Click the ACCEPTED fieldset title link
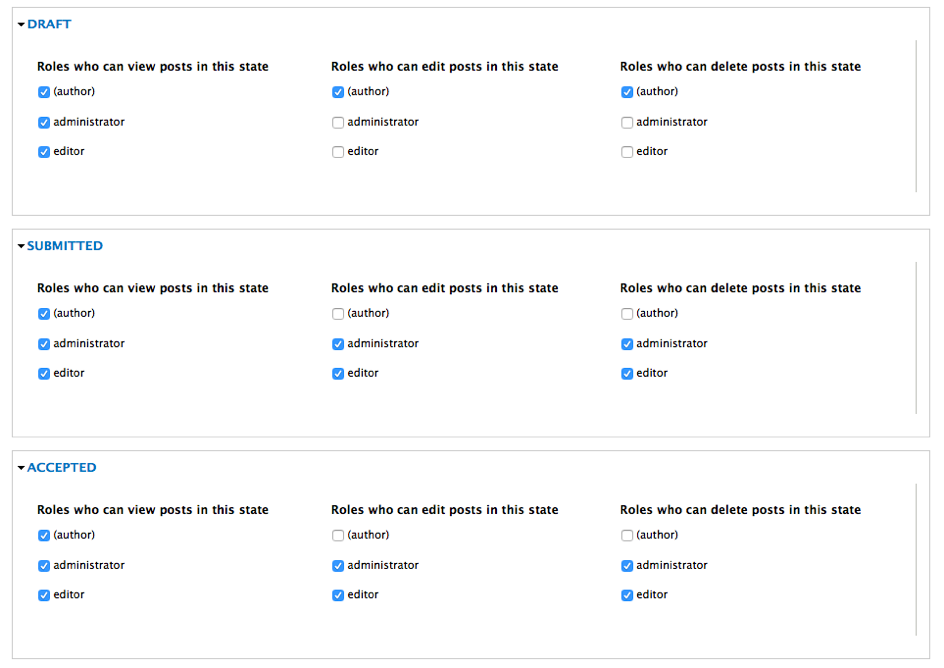The image size is (944, 668). pos(62,468)
